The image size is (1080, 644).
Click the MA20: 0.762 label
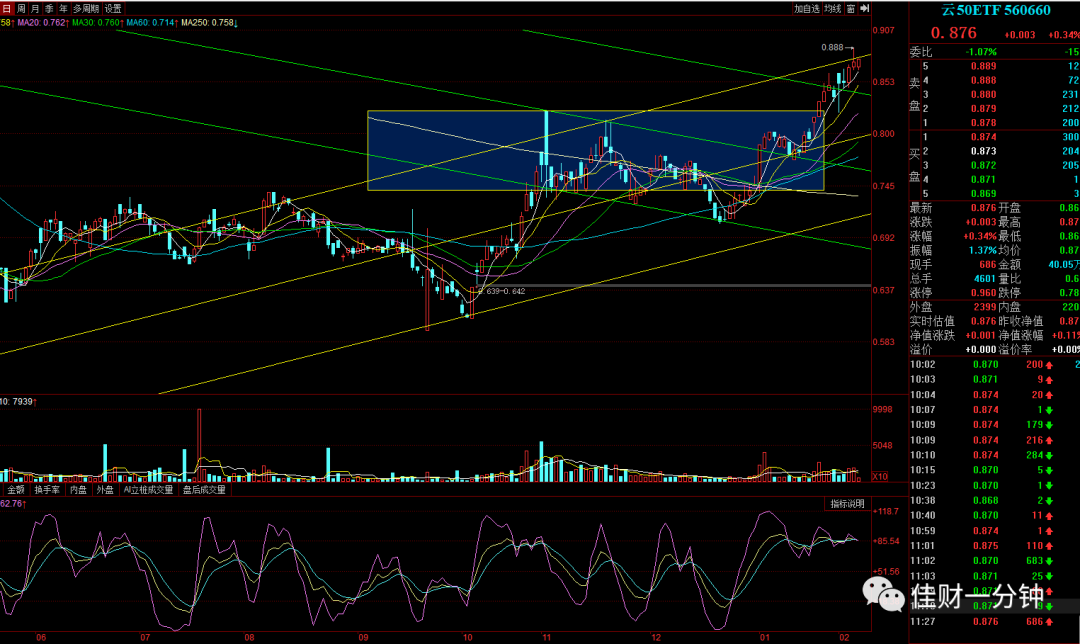(42, 23)
